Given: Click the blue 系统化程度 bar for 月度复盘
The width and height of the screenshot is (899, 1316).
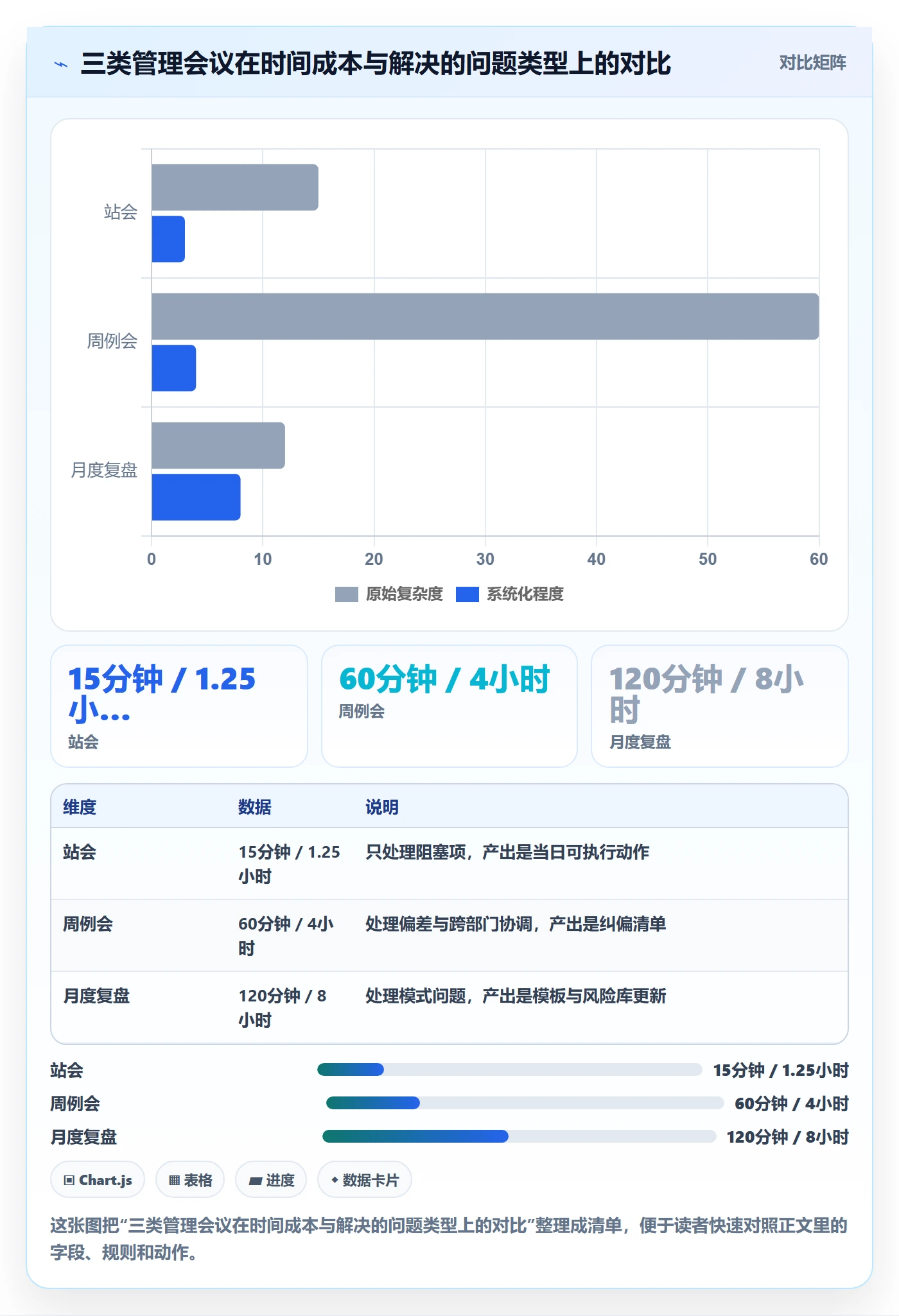Looking at the screenshot, I should pyautogui.click(x=196, y=497).
